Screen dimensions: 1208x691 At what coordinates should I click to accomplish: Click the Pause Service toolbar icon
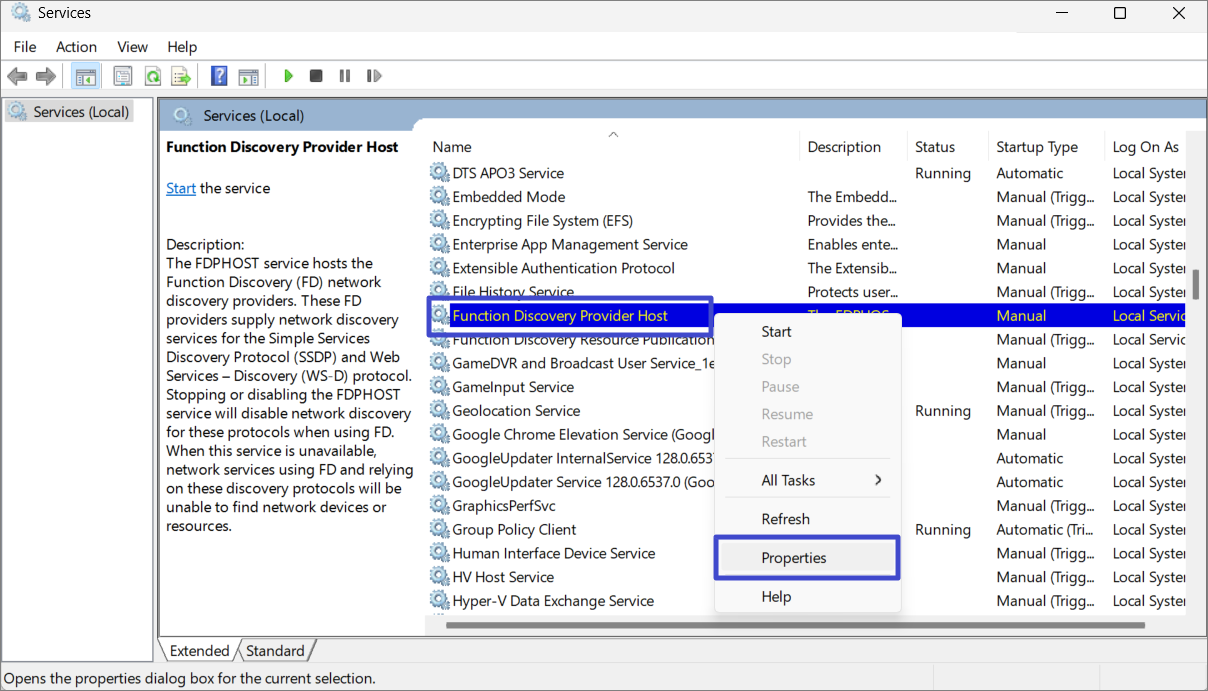click(345, 76)
